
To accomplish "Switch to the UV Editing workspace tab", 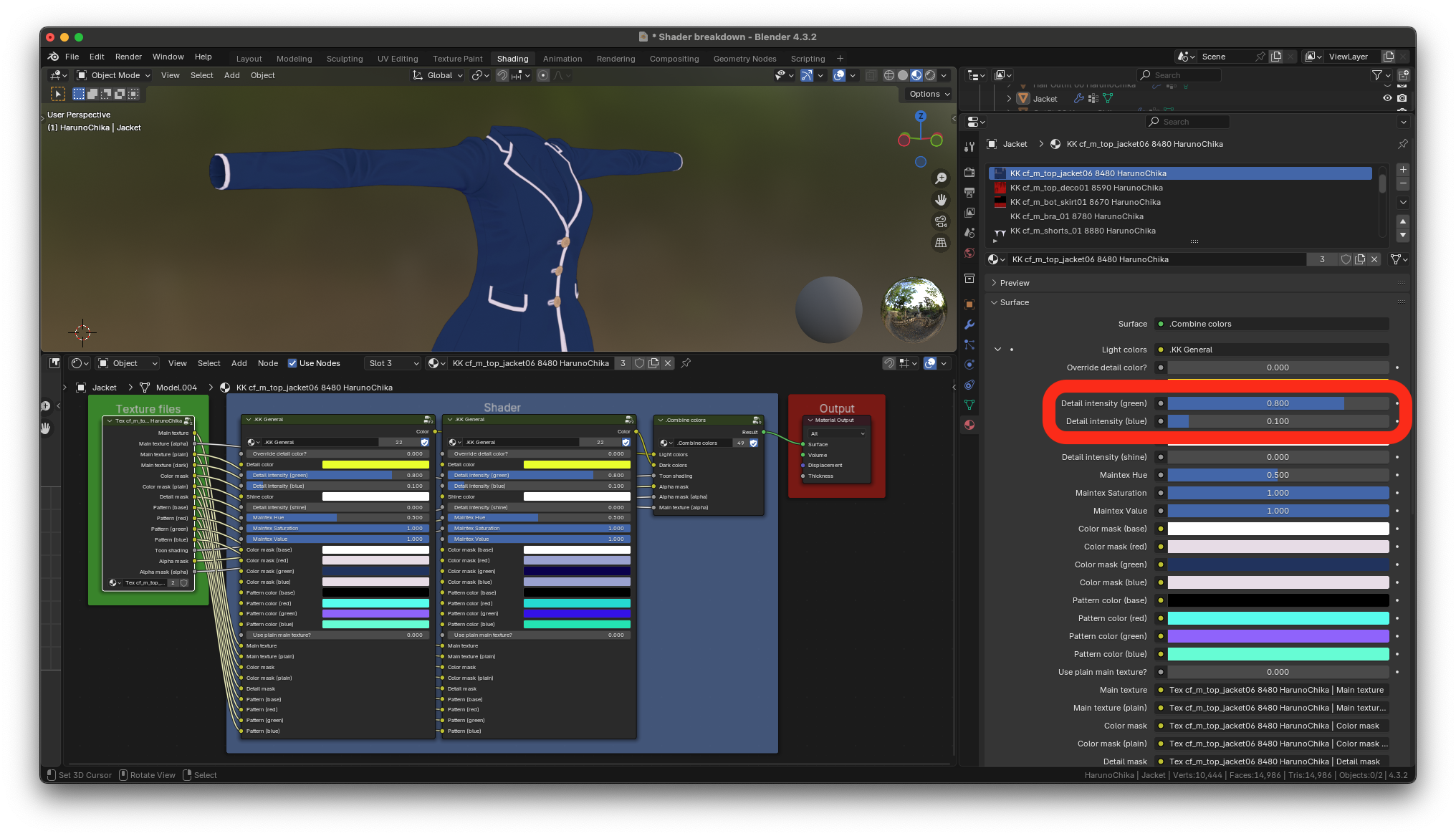I will (398, 59).
